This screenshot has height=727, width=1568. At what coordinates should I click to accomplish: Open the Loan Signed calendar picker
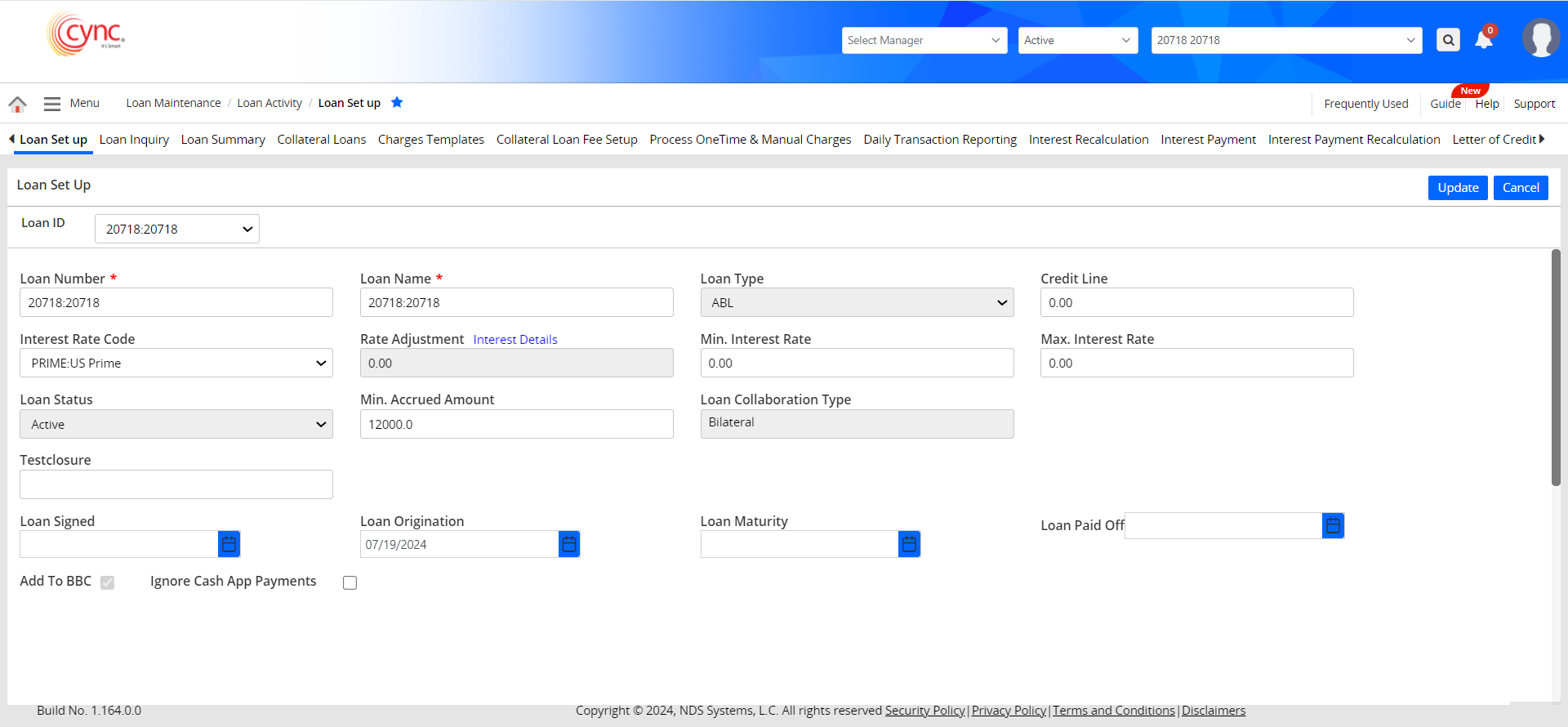229,544
